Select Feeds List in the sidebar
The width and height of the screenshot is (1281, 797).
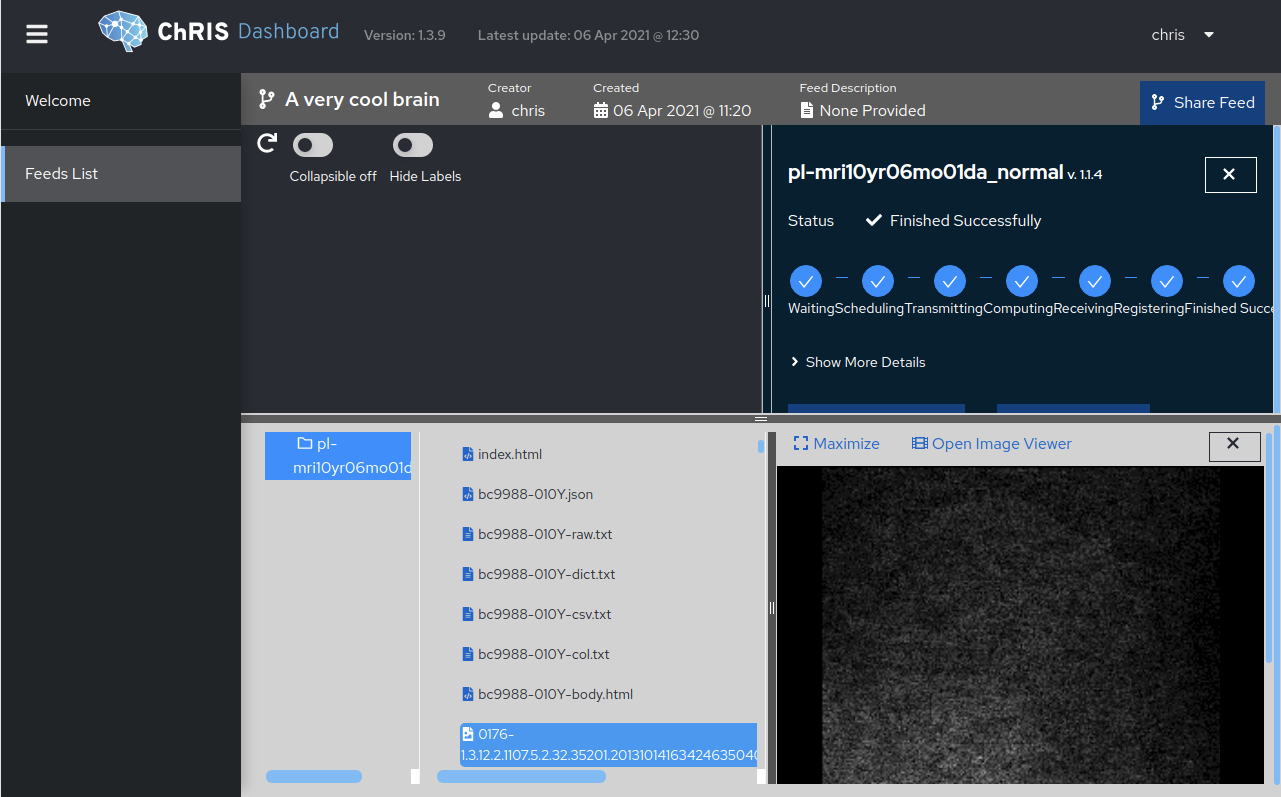point(61,173)
